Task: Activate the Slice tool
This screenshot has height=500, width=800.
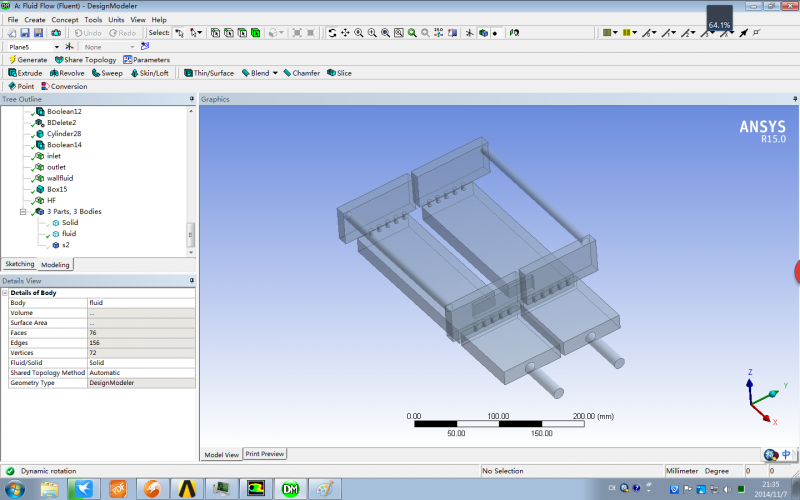Action: (x=338, y=73)
